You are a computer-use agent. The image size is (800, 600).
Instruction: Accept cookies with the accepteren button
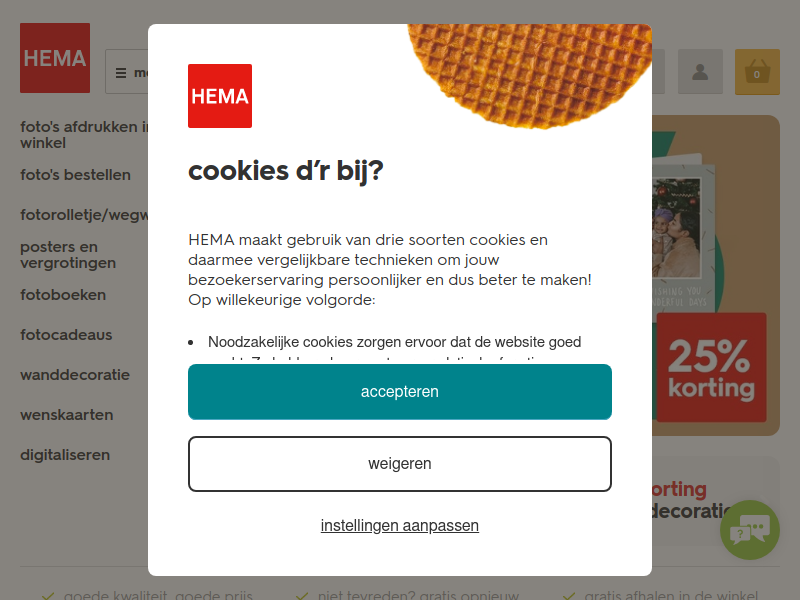(400, 392)
